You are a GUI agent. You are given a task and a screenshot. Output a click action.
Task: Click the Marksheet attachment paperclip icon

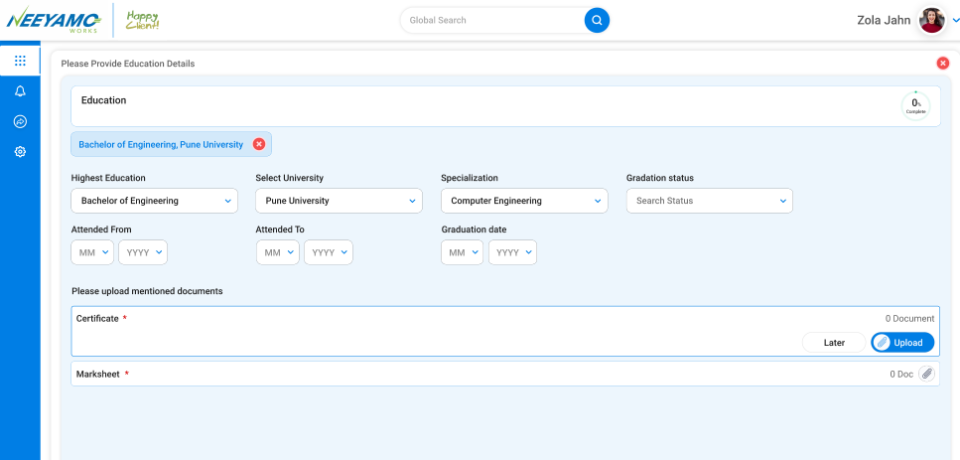pyautogui.click(x=927, y=374)
